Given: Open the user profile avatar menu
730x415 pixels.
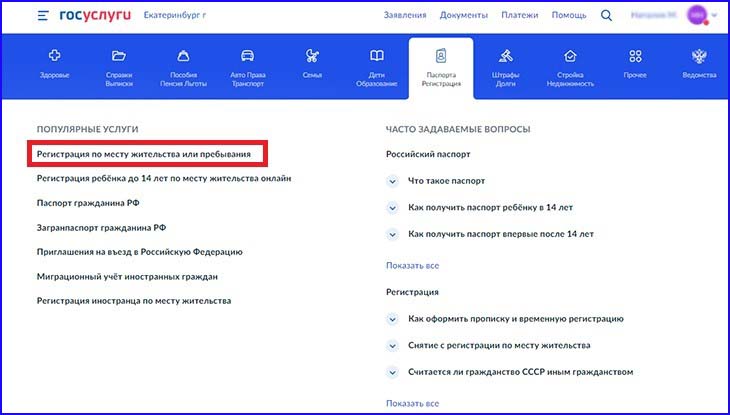Looking at the screenshot, I should click(x=697, y=15).
